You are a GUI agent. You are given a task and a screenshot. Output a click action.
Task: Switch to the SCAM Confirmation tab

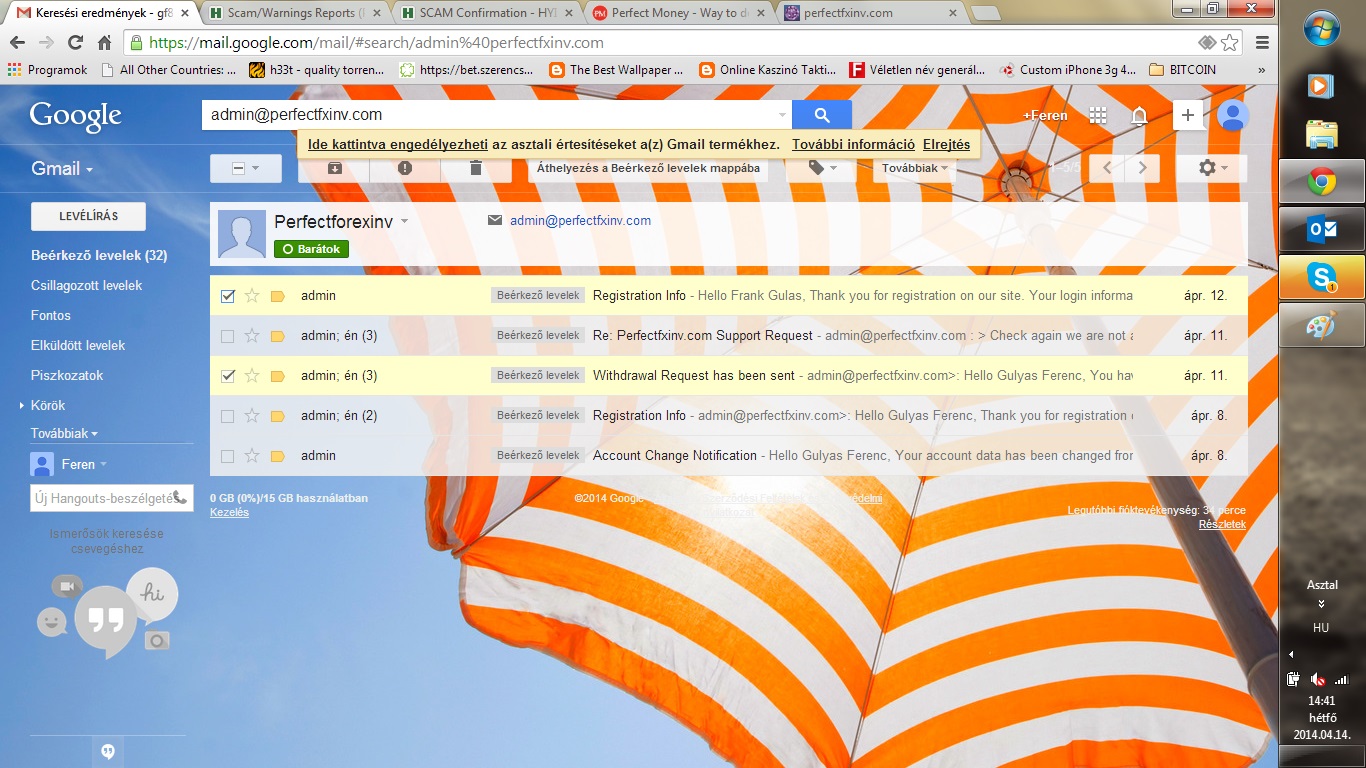point(485,13)
